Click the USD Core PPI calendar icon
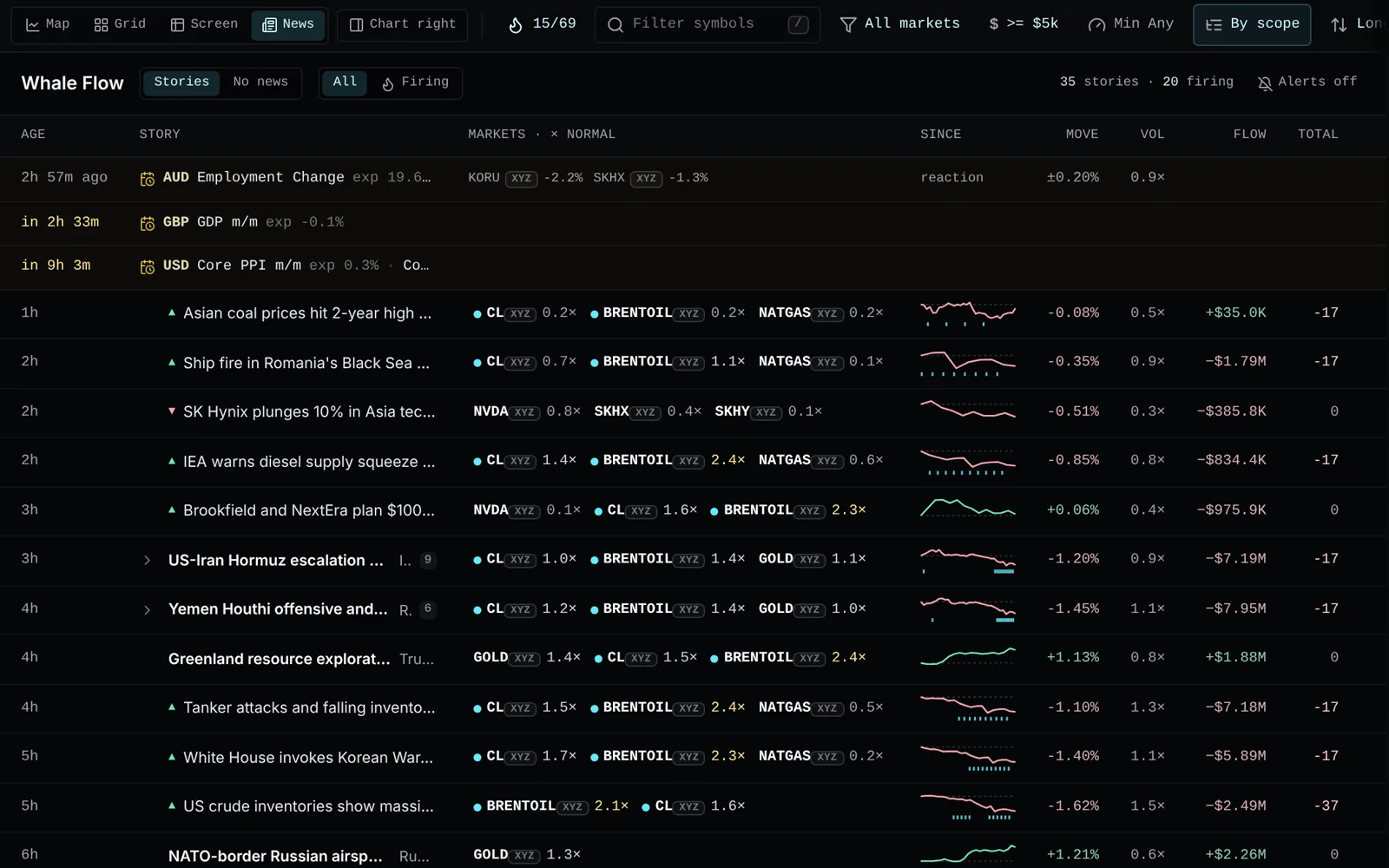Viewport: 1389px width, 868px height. coord(148,266)
